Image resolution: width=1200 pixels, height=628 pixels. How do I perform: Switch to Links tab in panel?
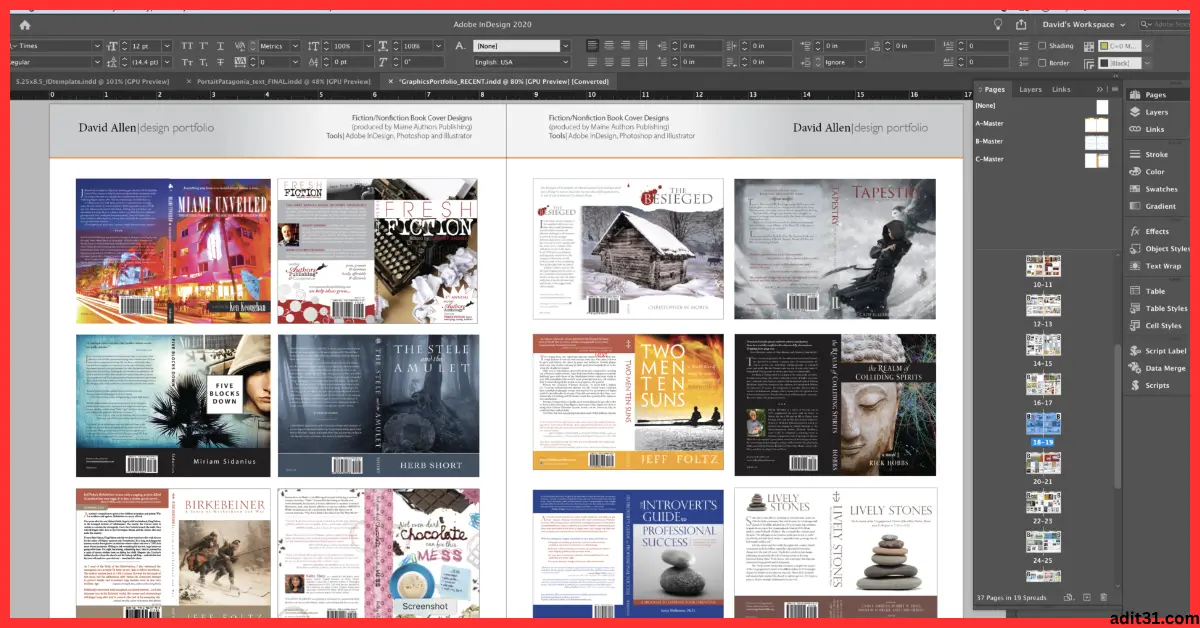(x=1061, y=89)
